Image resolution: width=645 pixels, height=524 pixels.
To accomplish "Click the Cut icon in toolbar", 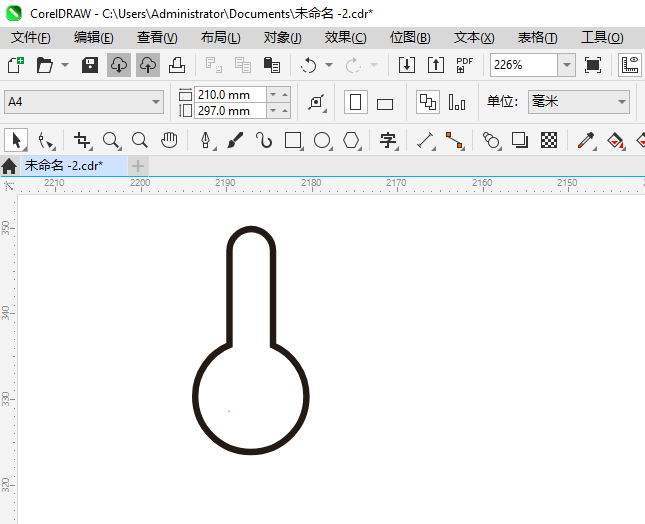I will point(213,65).
